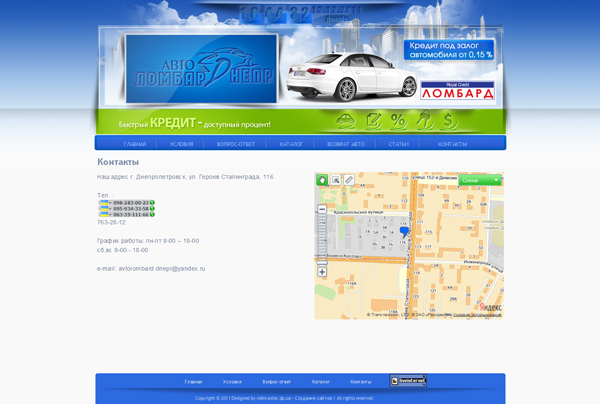Open КАТАЛОГ in top navigation
The image size is (600, 404).
(x=291, y=144)
